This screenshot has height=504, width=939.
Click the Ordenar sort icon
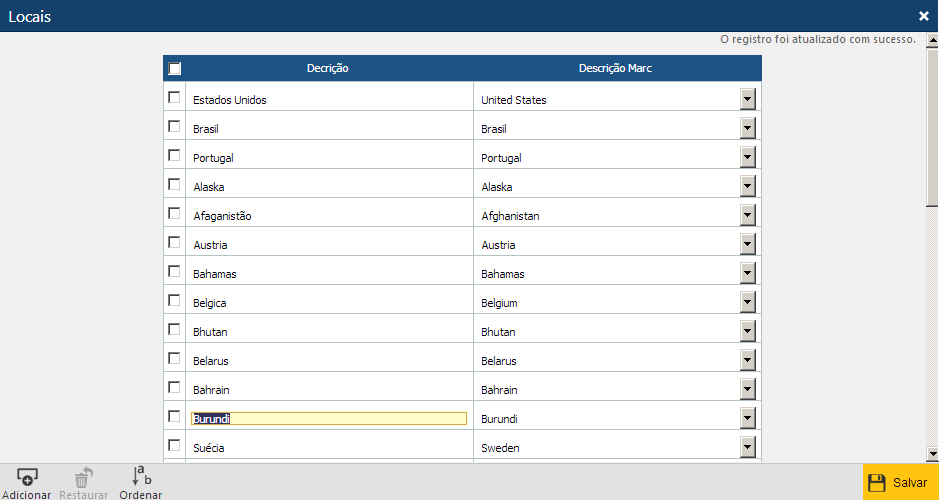(x=141, y=476)
